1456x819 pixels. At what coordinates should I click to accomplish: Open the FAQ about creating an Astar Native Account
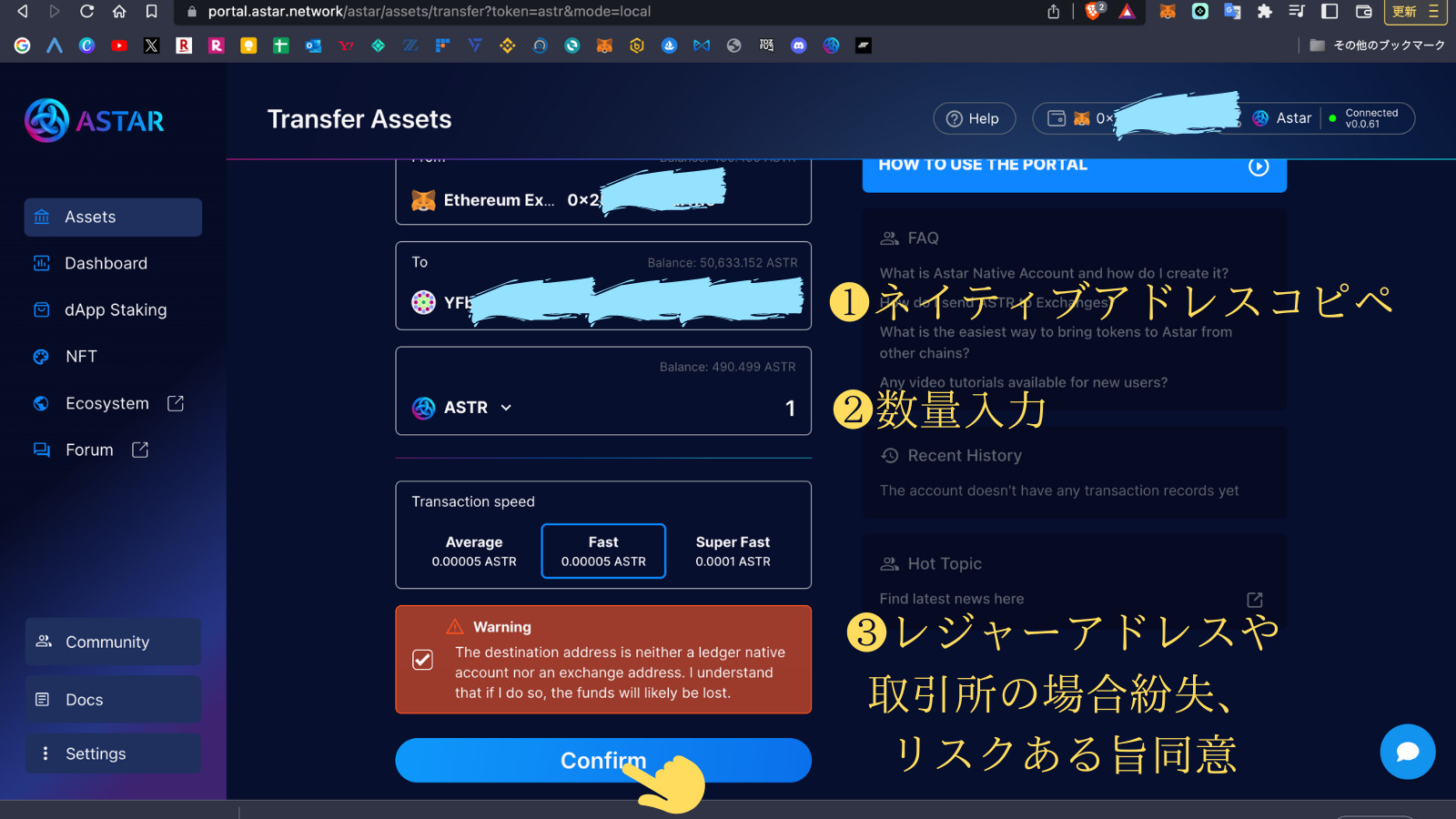coord(1053,273)
